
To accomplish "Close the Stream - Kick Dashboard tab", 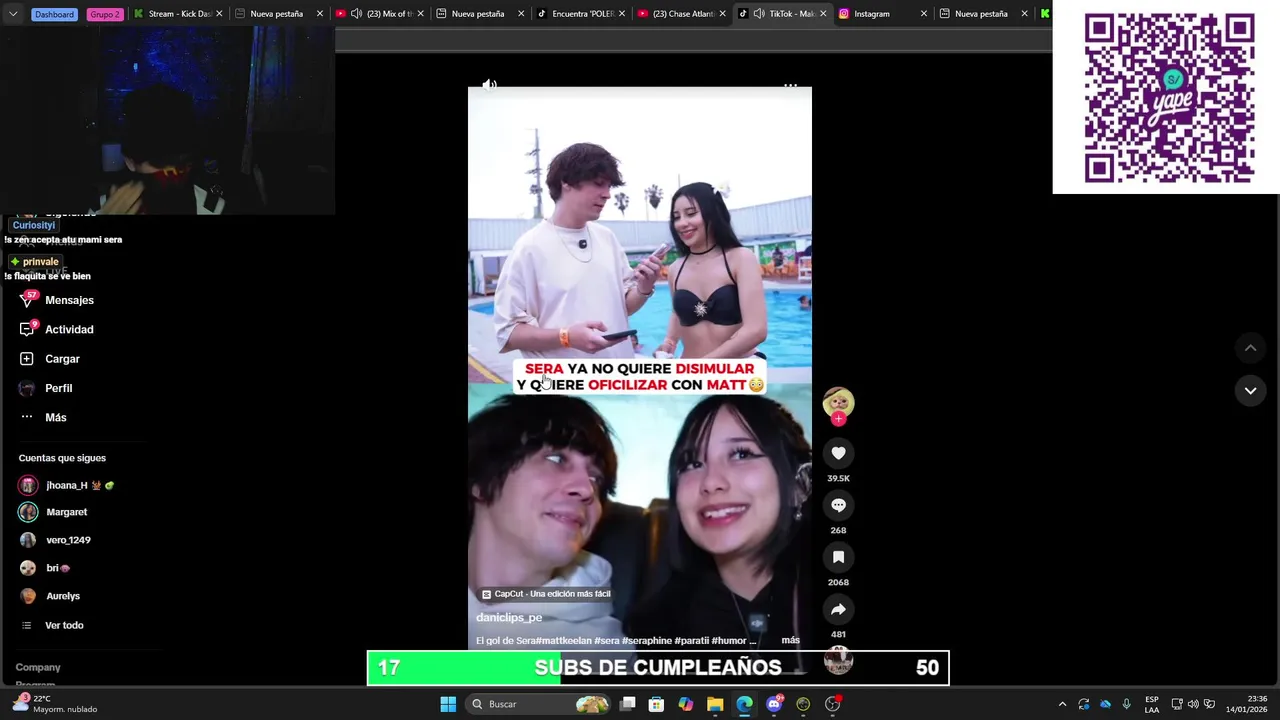I will point(219,14).
